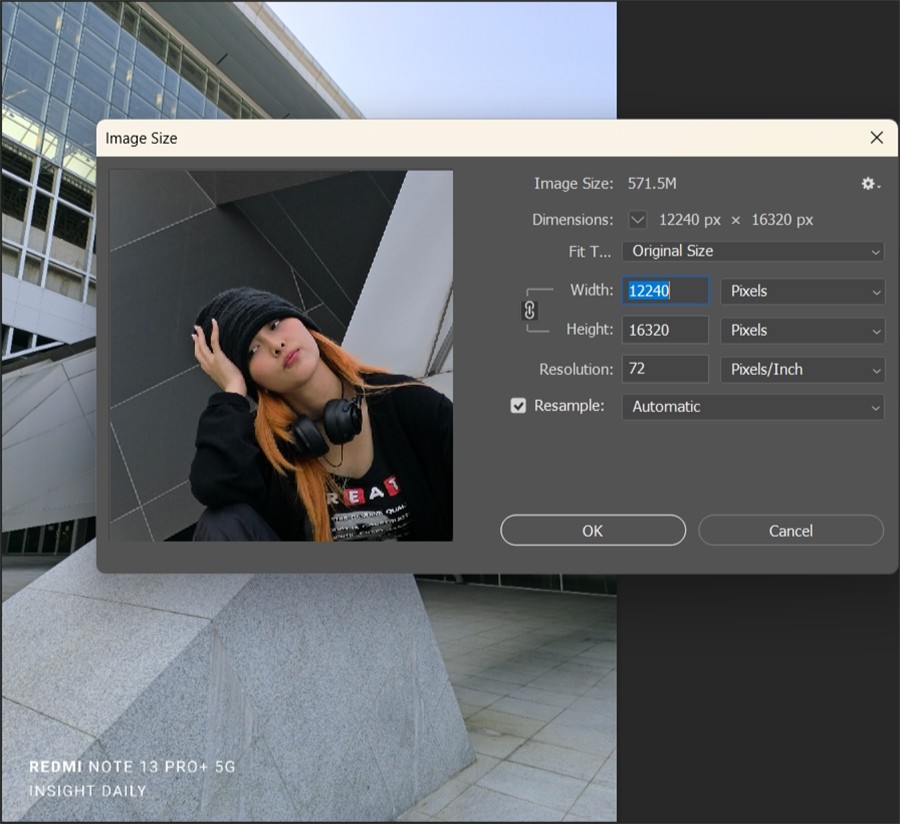900x824 pixels.
Task: Click the Width value field
Action: pos(665,291)
